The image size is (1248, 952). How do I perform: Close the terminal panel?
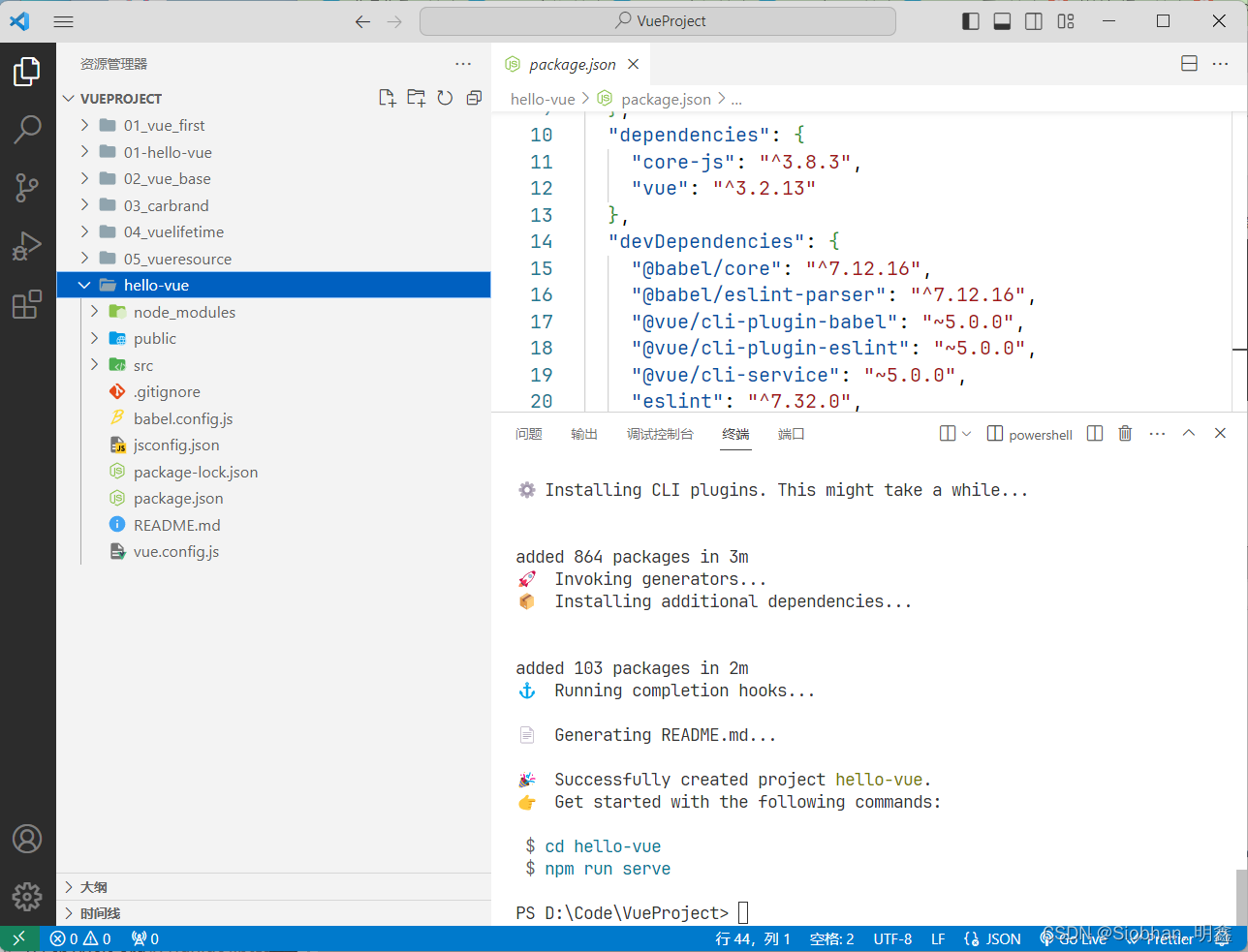[x=1220, y=434]
